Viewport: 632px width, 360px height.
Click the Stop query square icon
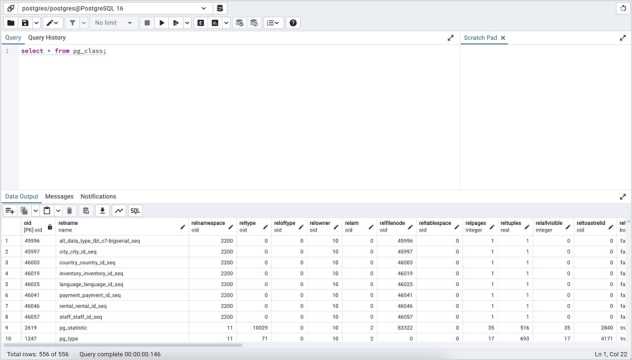147,23
